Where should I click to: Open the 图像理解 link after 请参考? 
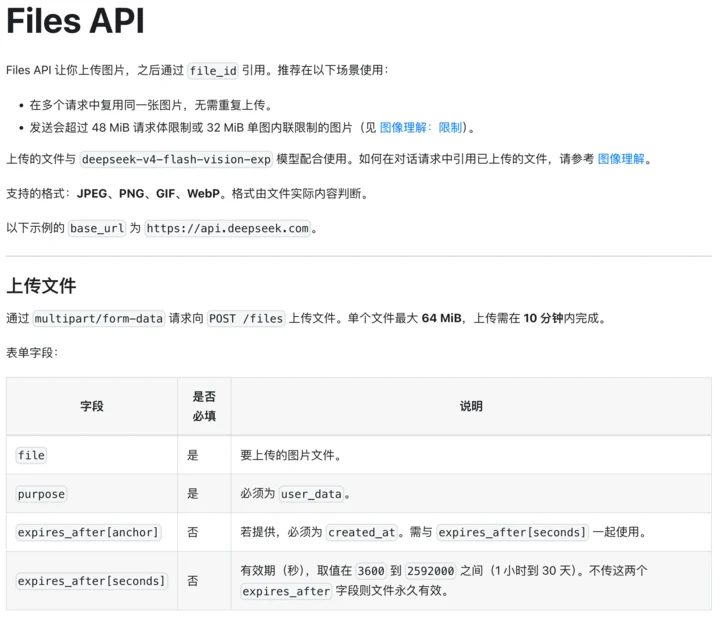point(621,159)
